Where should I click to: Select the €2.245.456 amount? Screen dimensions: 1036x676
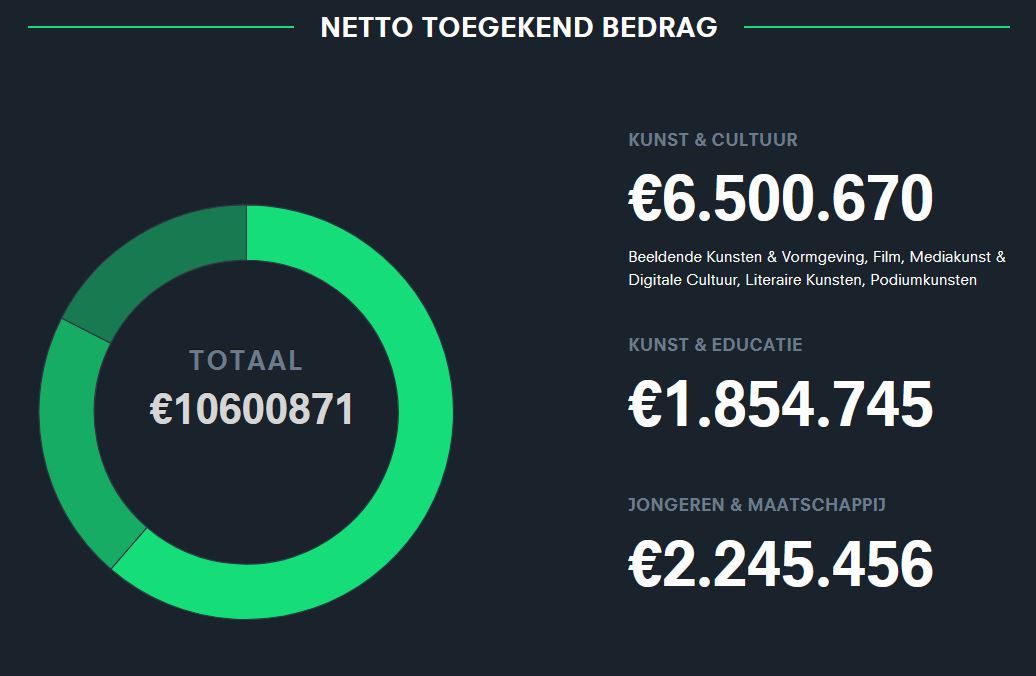(x=780, y=564)
